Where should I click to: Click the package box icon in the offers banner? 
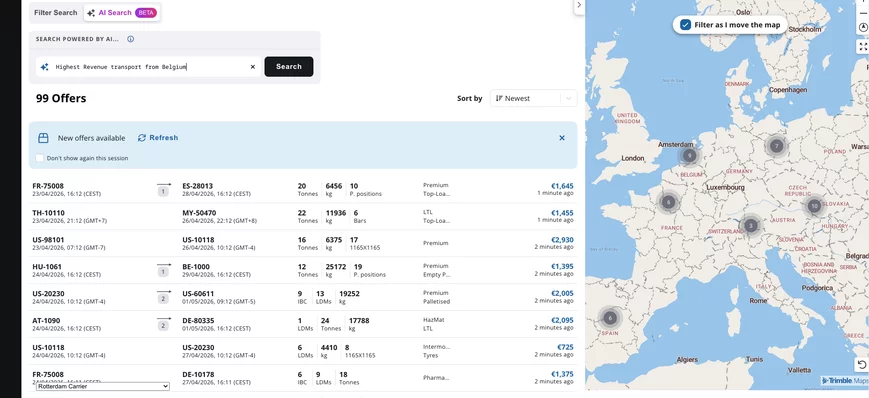[43, 138]
